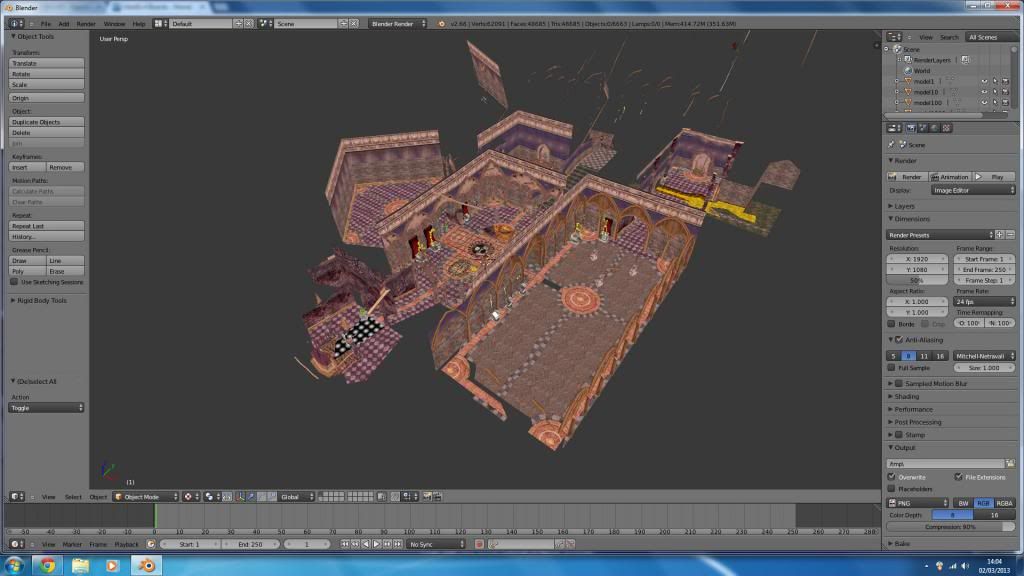The image size is (1024, 576).
Task: Click the OpenGL render image icon
Action: [427, 497]
